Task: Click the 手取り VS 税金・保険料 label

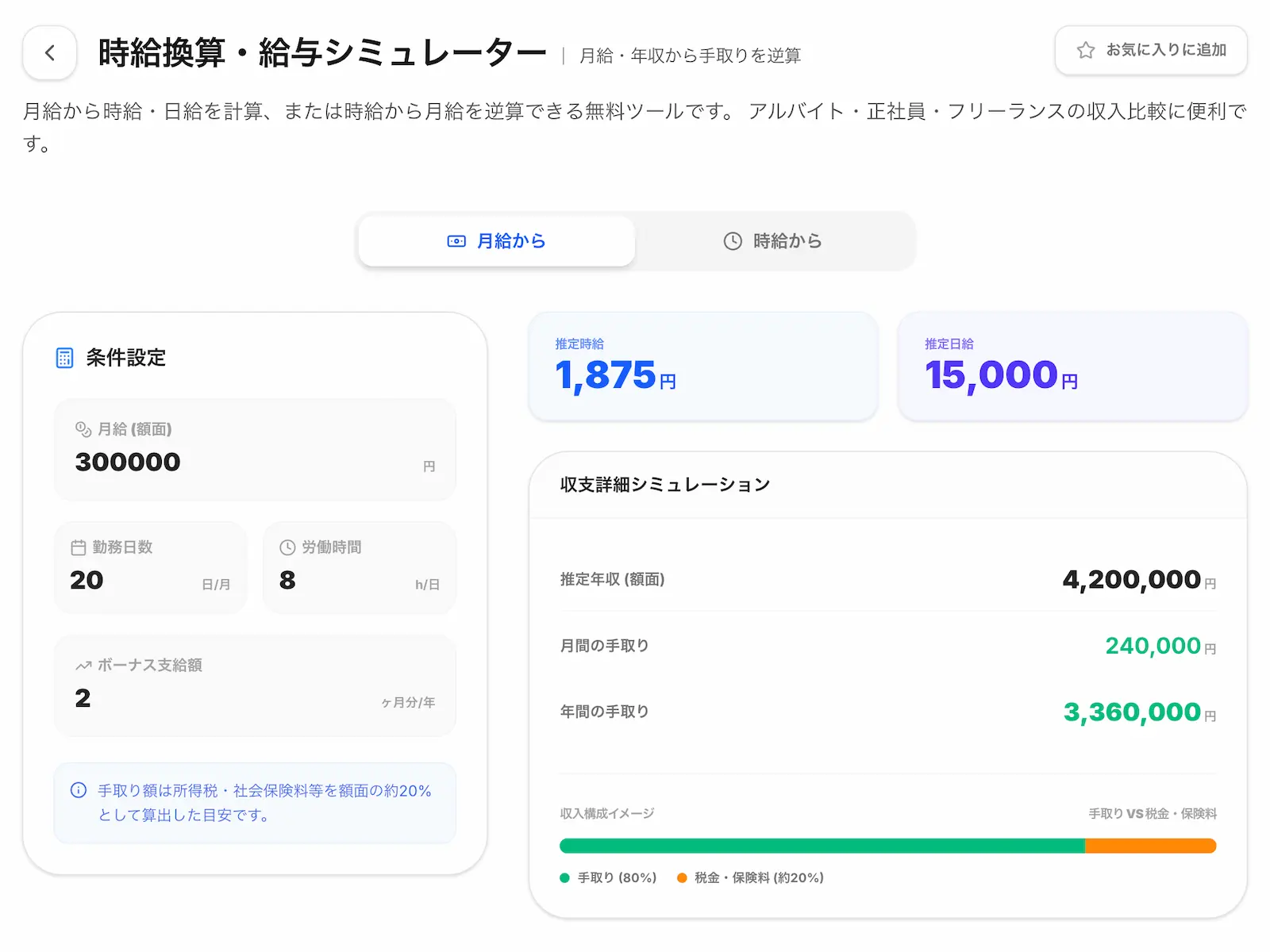Action: [x=1153, y=814]
